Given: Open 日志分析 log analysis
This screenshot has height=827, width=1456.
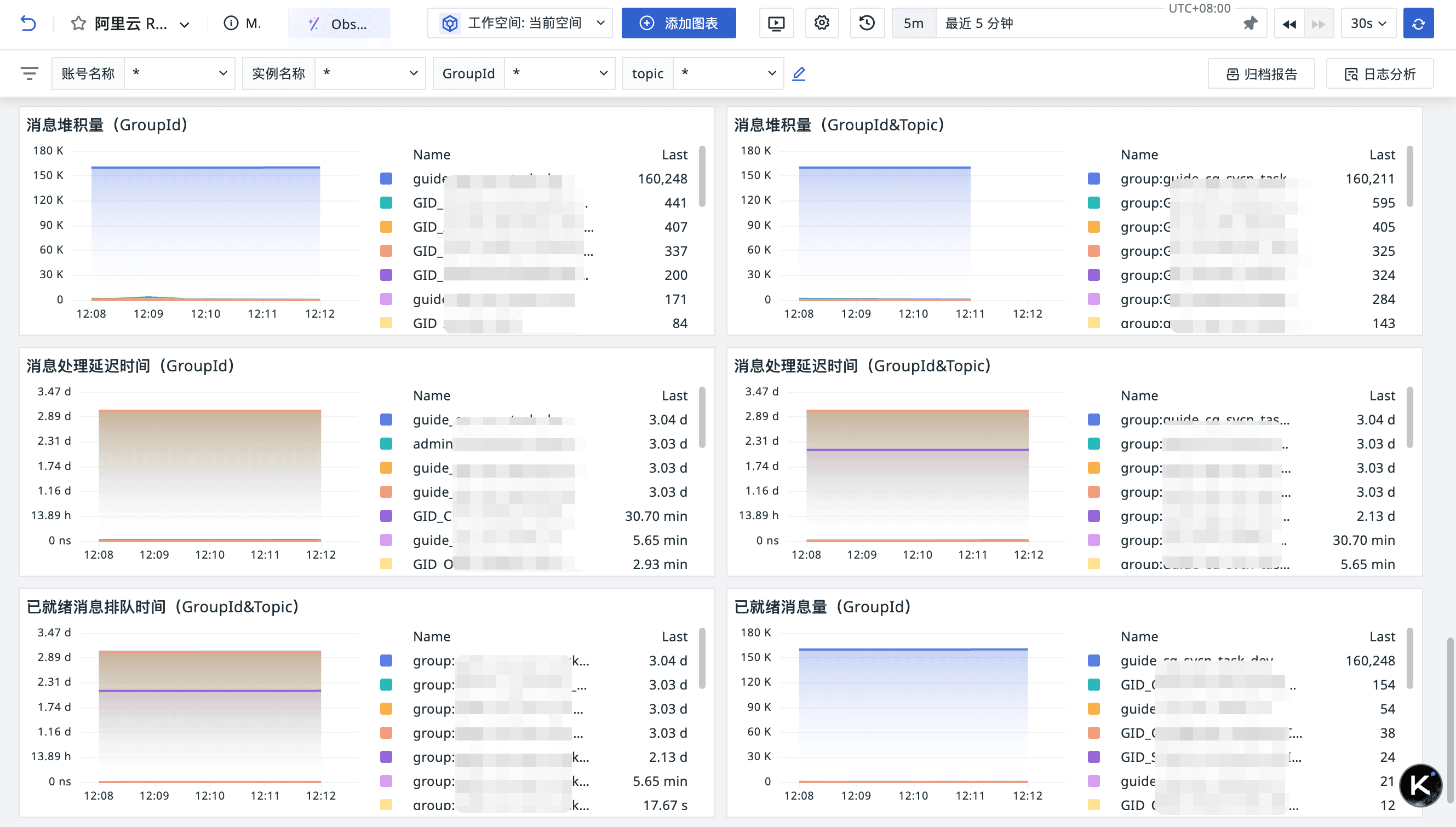Looking at the screenshot, I should [1379, 74].
